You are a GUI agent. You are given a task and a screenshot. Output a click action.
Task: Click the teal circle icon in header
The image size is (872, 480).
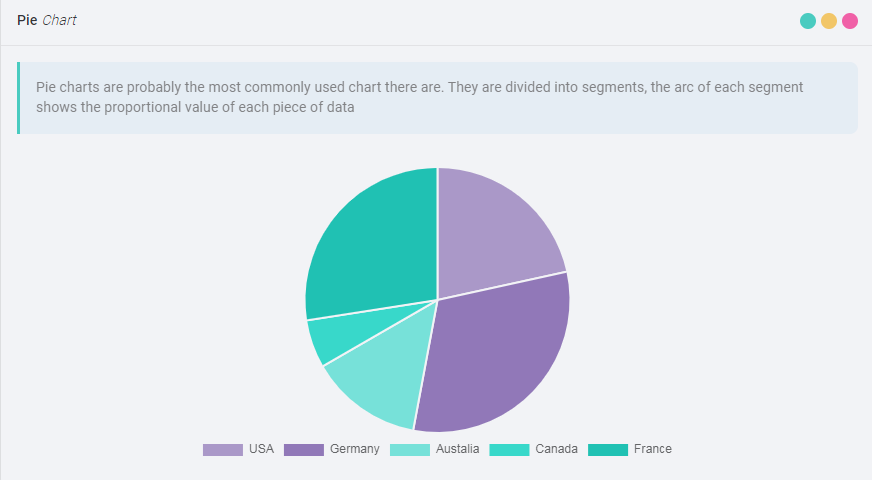click(808, 21)
